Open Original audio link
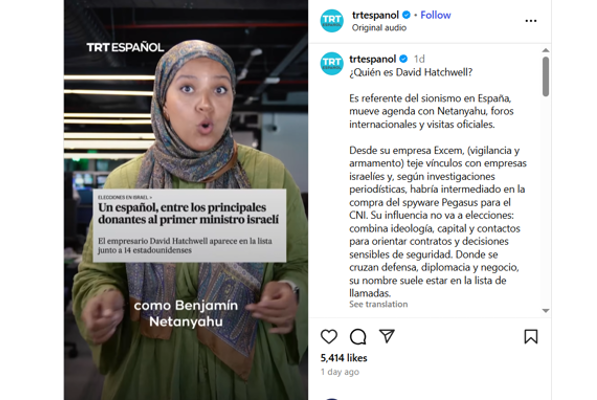The height and width of the screenshot is (400, 597). tap(379, 28)
